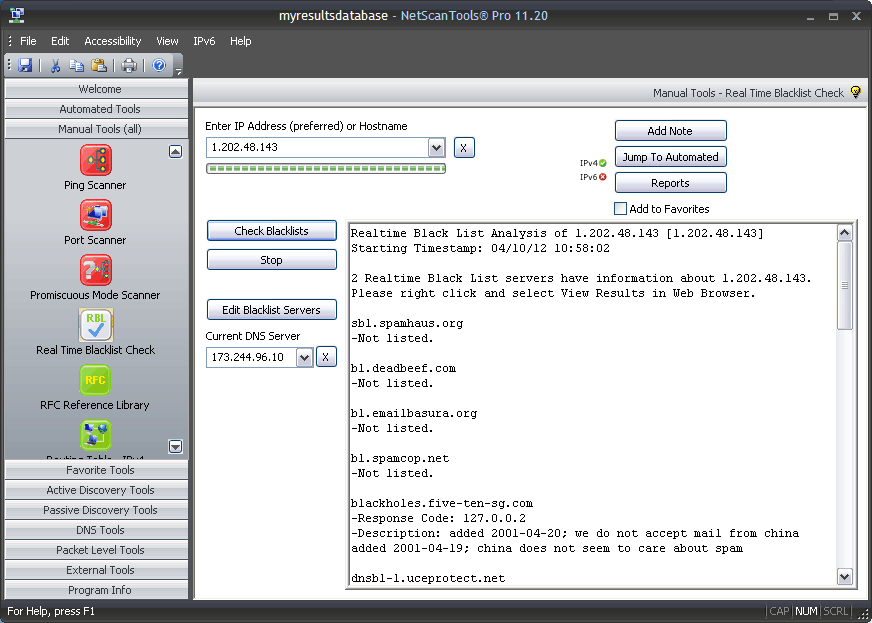Click the dnsbl-1.uceprotect.net line
Image resolution: width=872 pixels, height=623 pixels.
pyautogui.click(x=428, y=578)
